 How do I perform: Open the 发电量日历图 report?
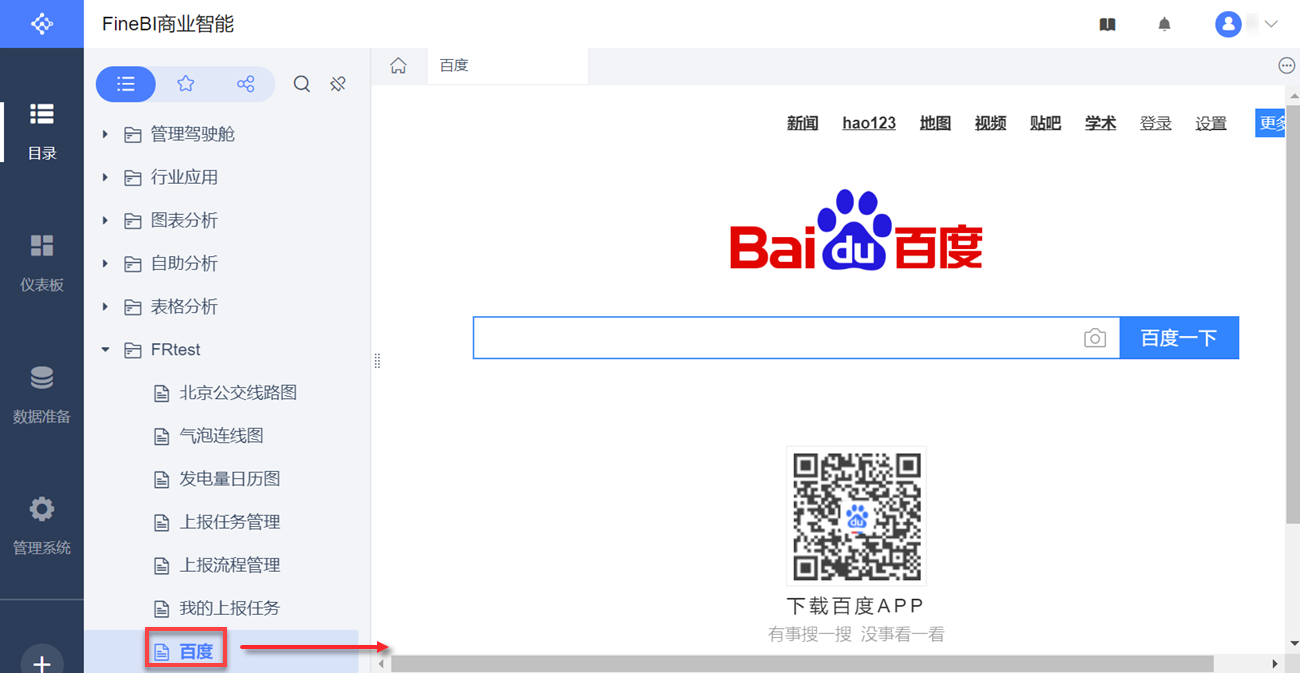coord(230,479)
